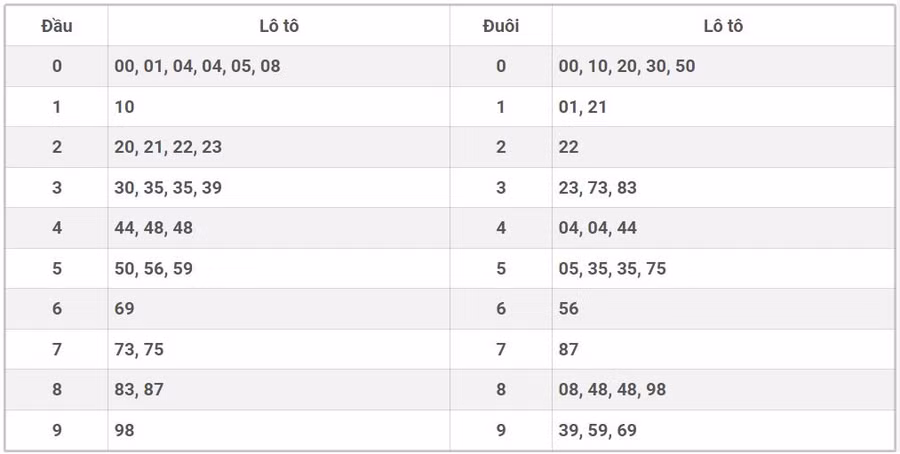900x454 pixels.
Task: Click the cell with 30, 35, 35, 39
Action: [168, 188]
